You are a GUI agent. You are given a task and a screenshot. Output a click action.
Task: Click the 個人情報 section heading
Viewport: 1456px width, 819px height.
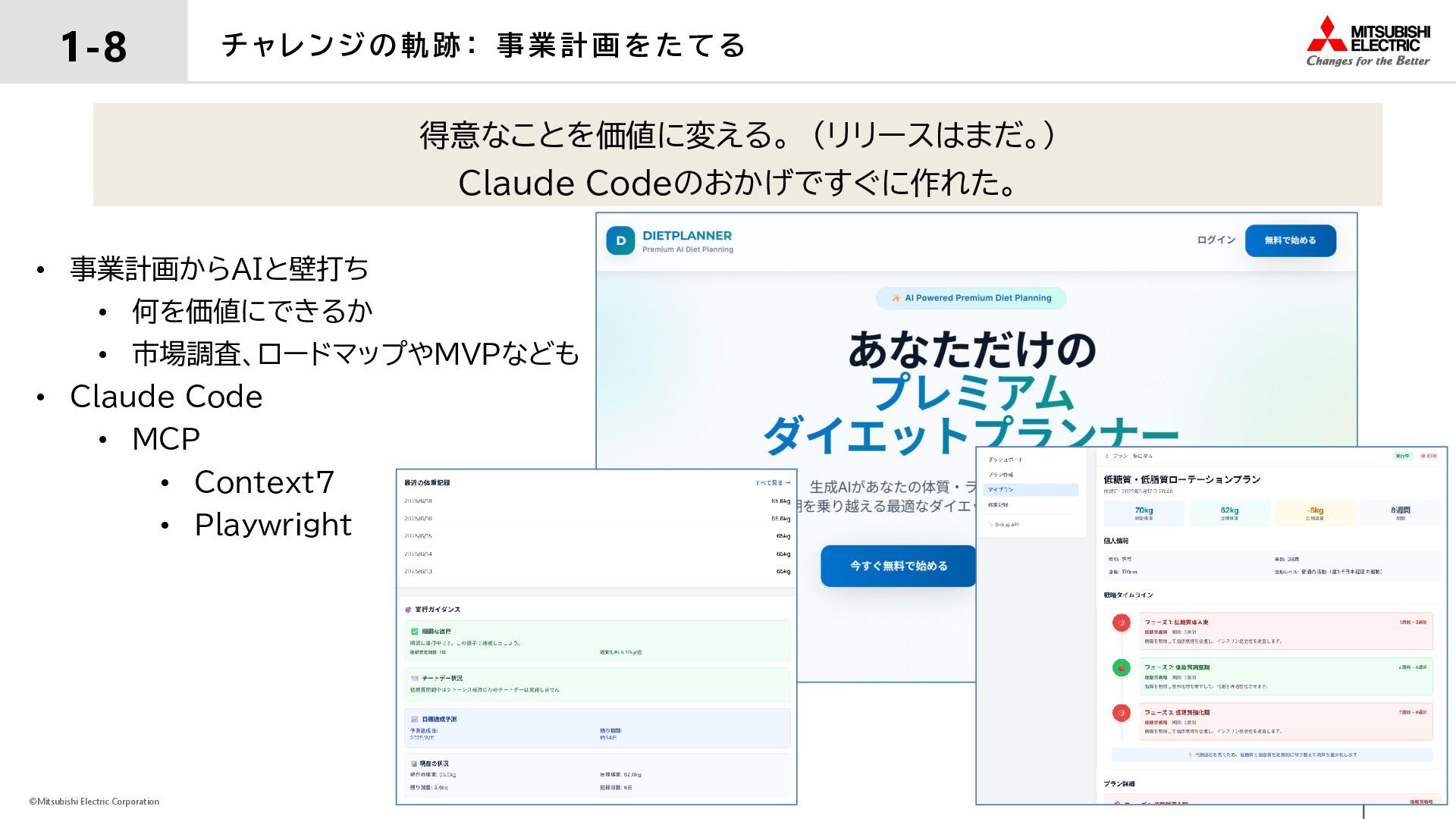[x=1116, y=541]
